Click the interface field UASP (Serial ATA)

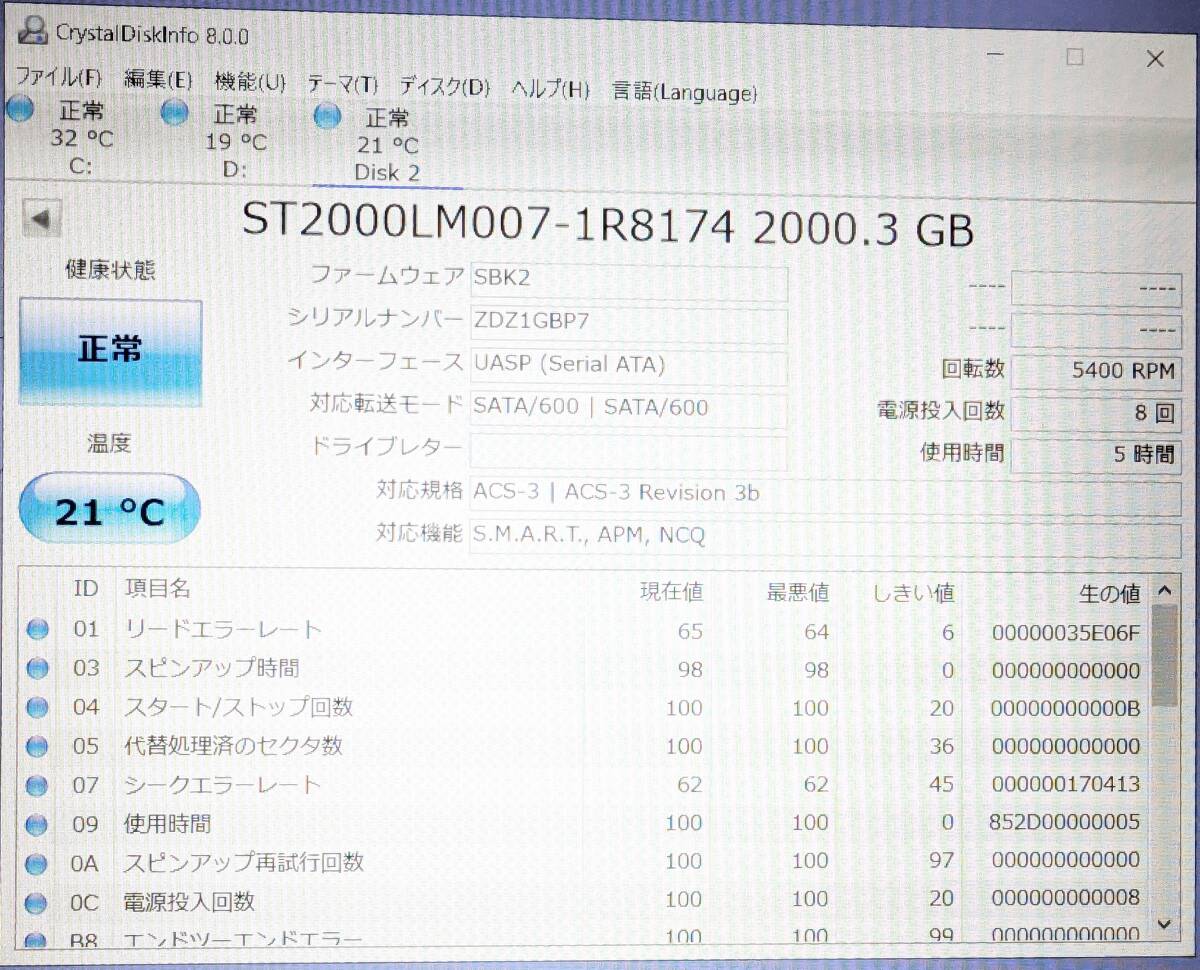pos(628,365)
